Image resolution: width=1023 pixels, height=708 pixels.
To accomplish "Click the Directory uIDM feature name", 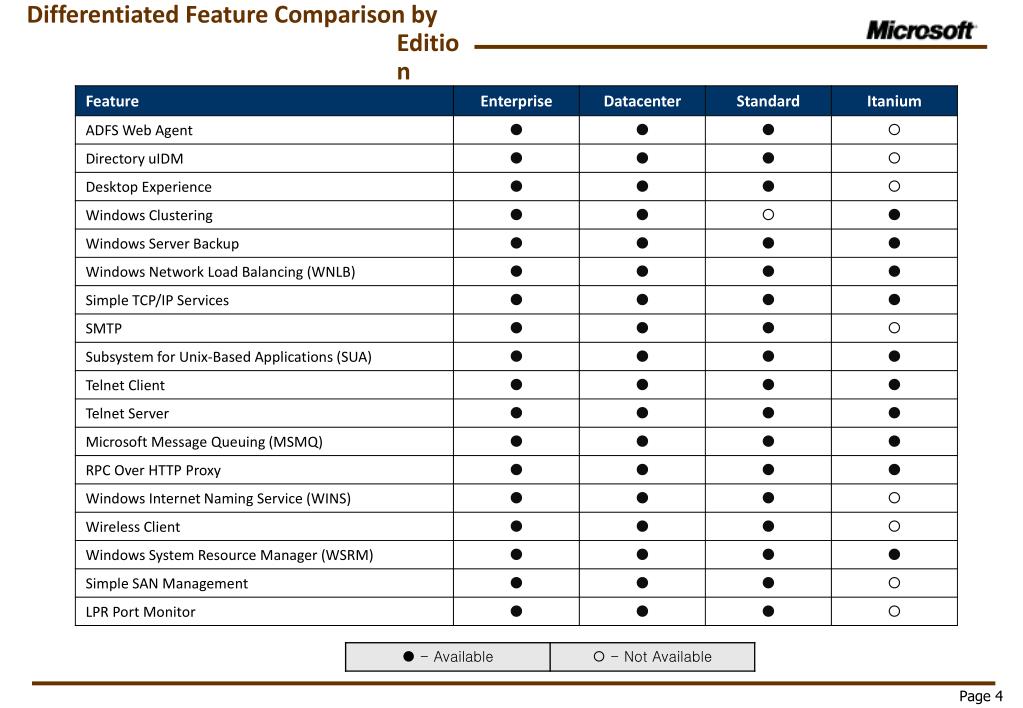I will coord(134,159).
